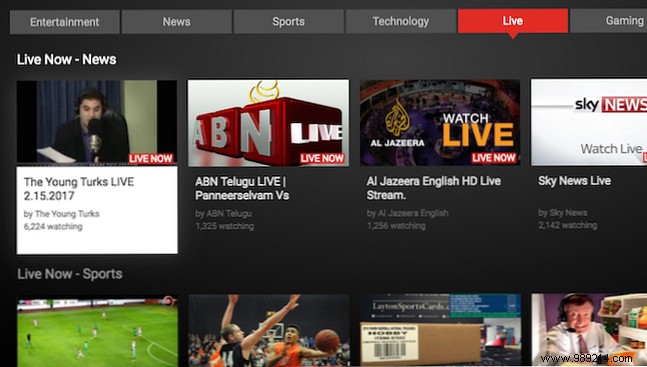The width and height of the screenshot is (647, 367).
Task: Click LIVE NOW badge on Al Jazeera thumbnail
Action: (494, 158)
